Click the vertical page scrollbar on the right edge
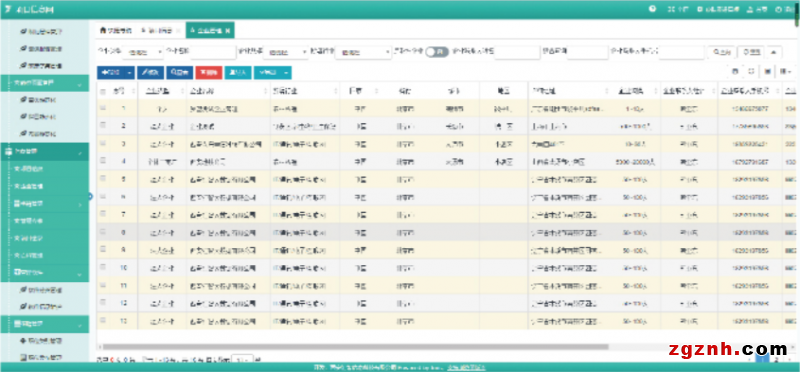Viewport: 800px width, 372px height. point(797,15)
